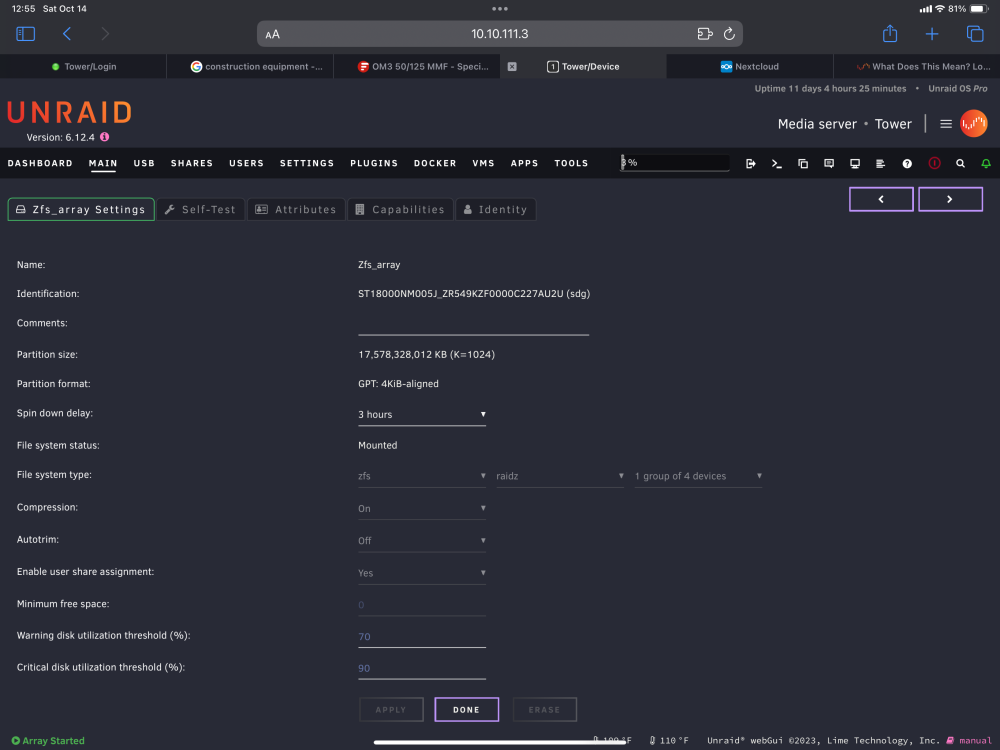
Task: Close the Tower/Device tab with X
Action: [x=512, y=66]
